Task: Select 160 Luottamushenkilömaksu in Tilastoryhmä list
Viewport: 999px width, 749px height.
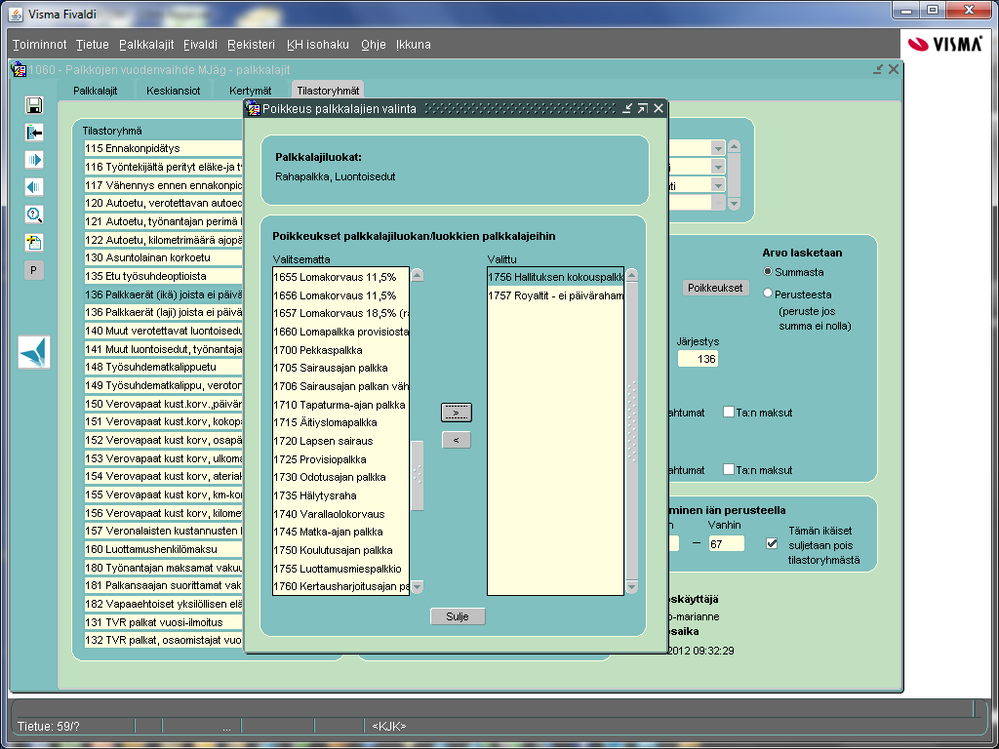Action: pyautogui.click(x=164, y=549)
